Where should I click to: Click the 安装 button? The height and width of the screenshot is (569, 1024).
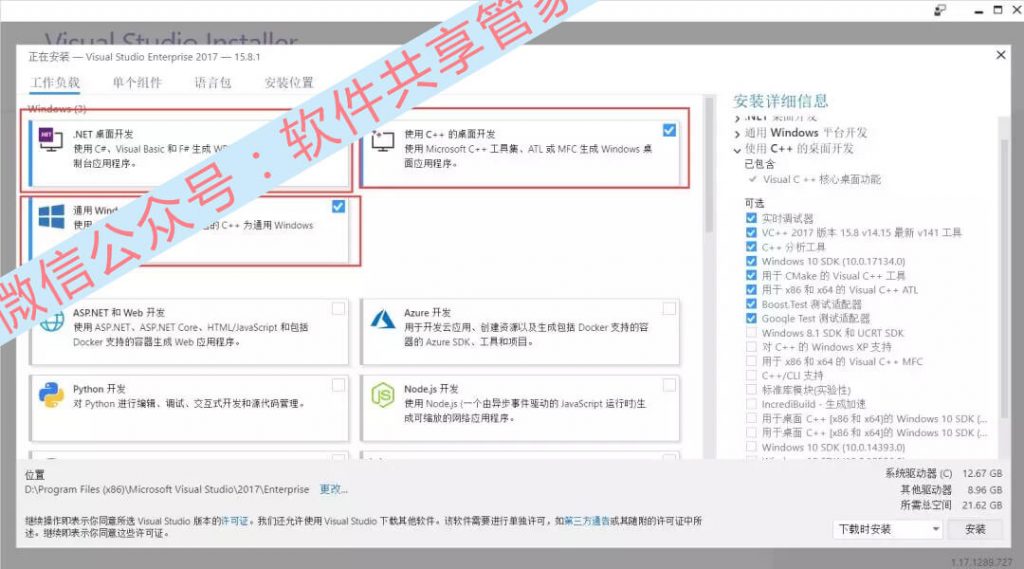click(975, 529)
